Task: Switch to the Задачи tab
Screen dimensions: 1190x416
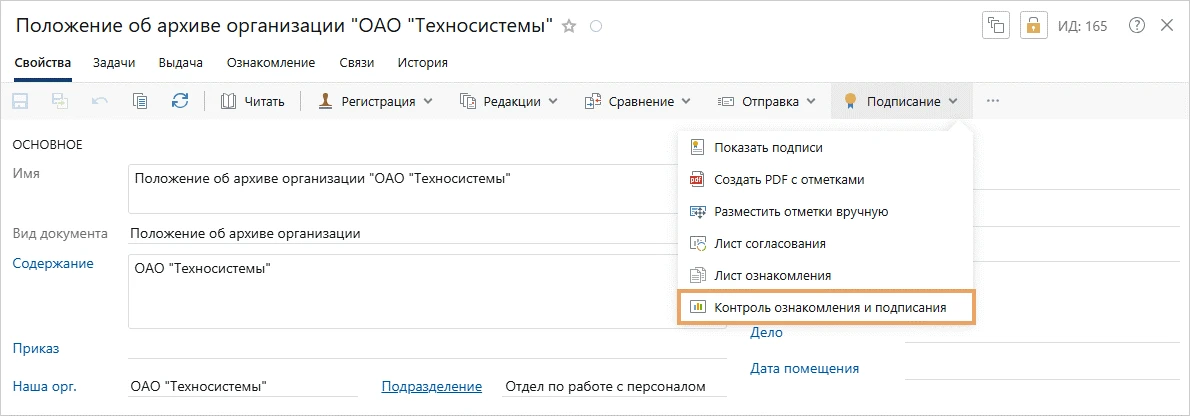Action: 114,62
